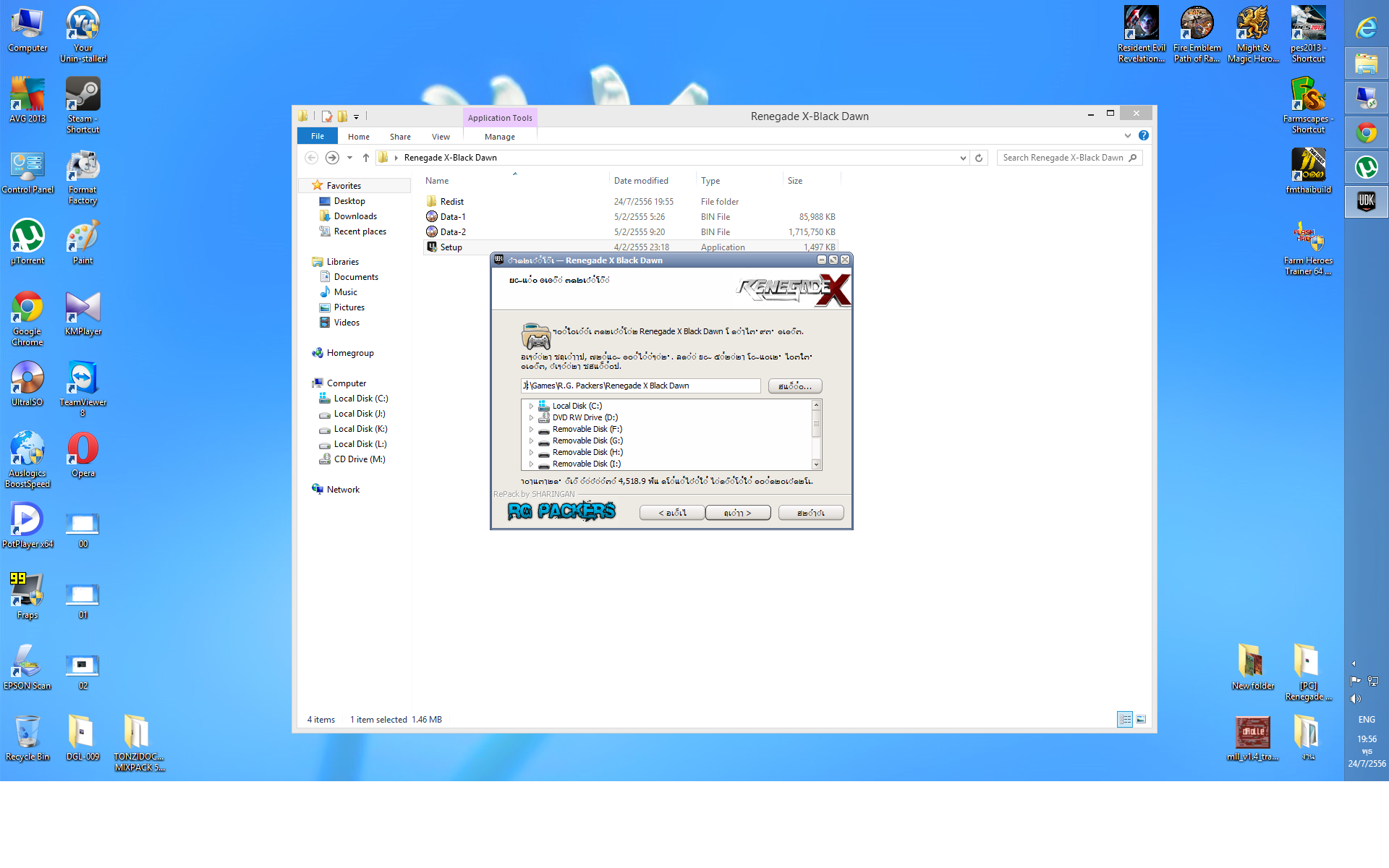
Task: Click the UDK icon in the taskbar
Action: pyautogui.click(x=1366, y=202)
